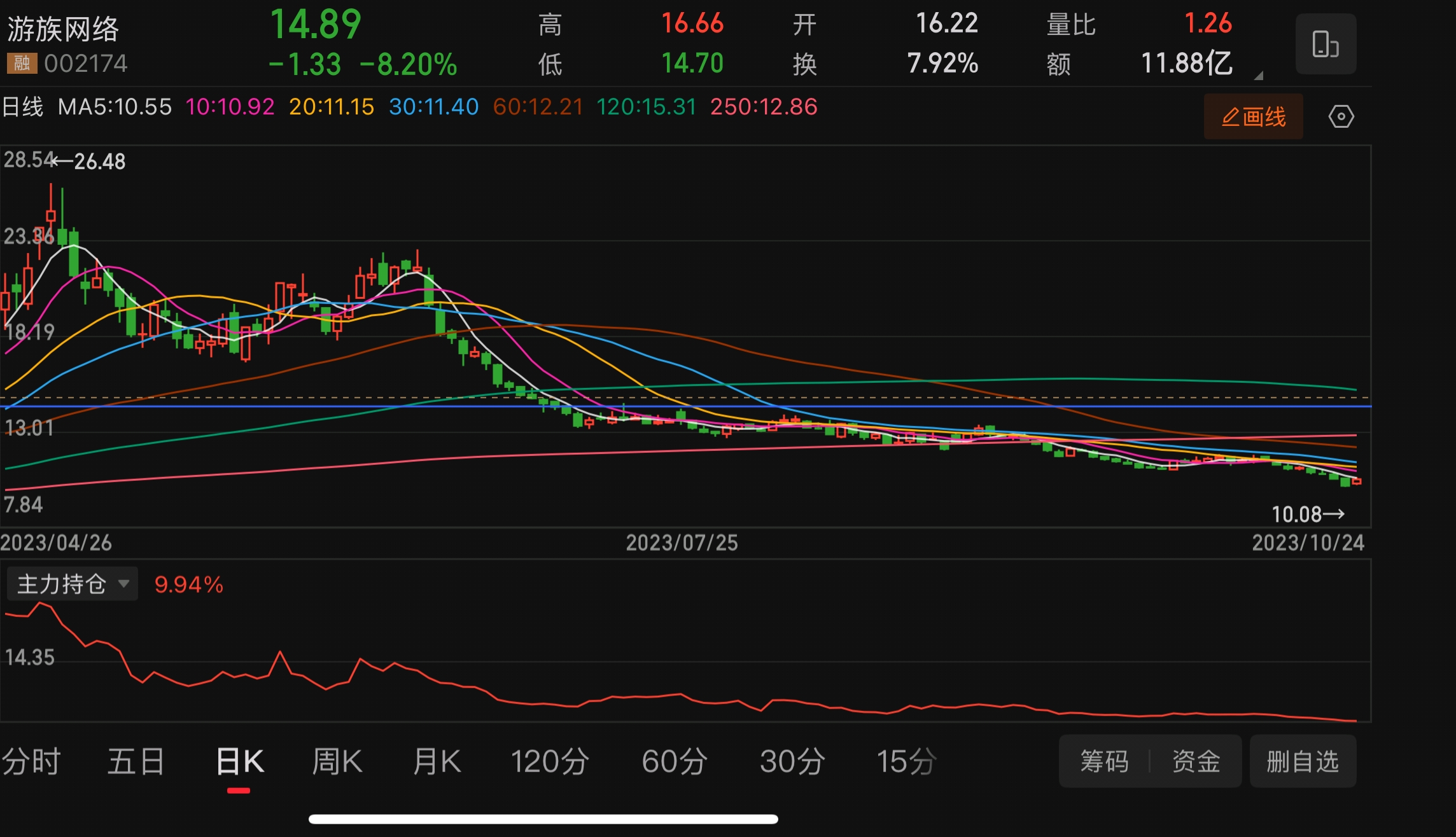Tap the 2023/04/26 start date label
The height and width of the screenshot is (837, 1456).
click(56, 543)
